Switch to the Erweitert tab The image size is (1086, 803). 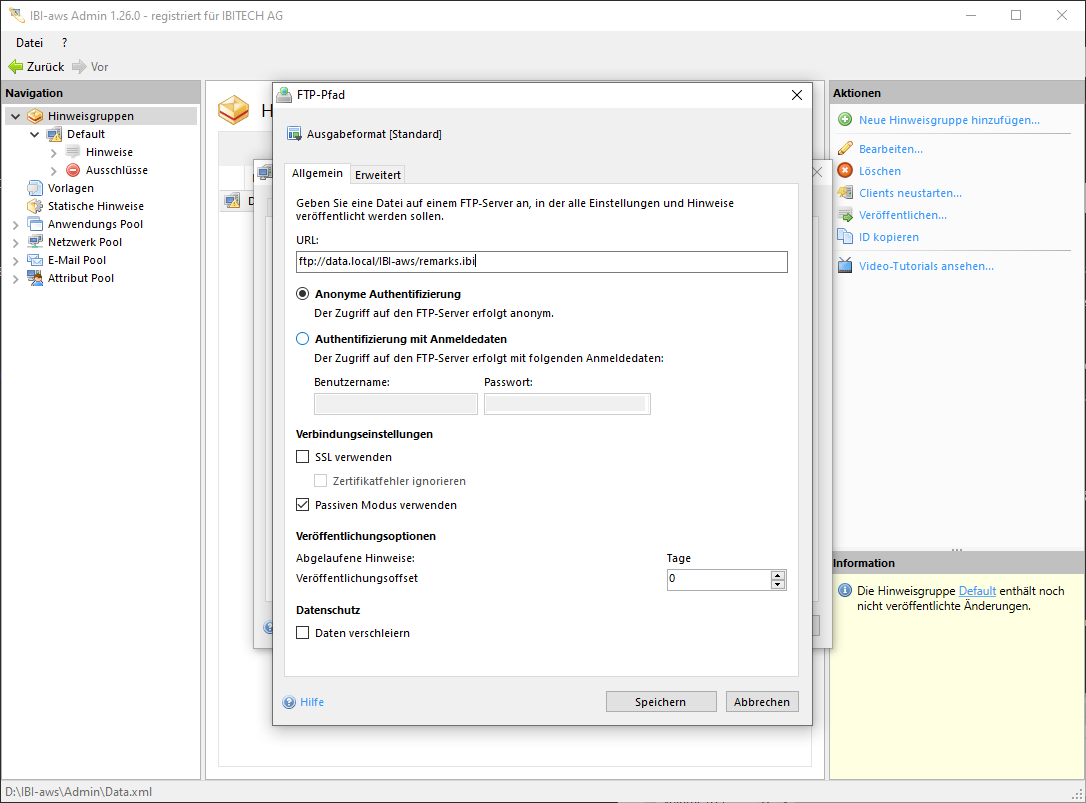378,175
